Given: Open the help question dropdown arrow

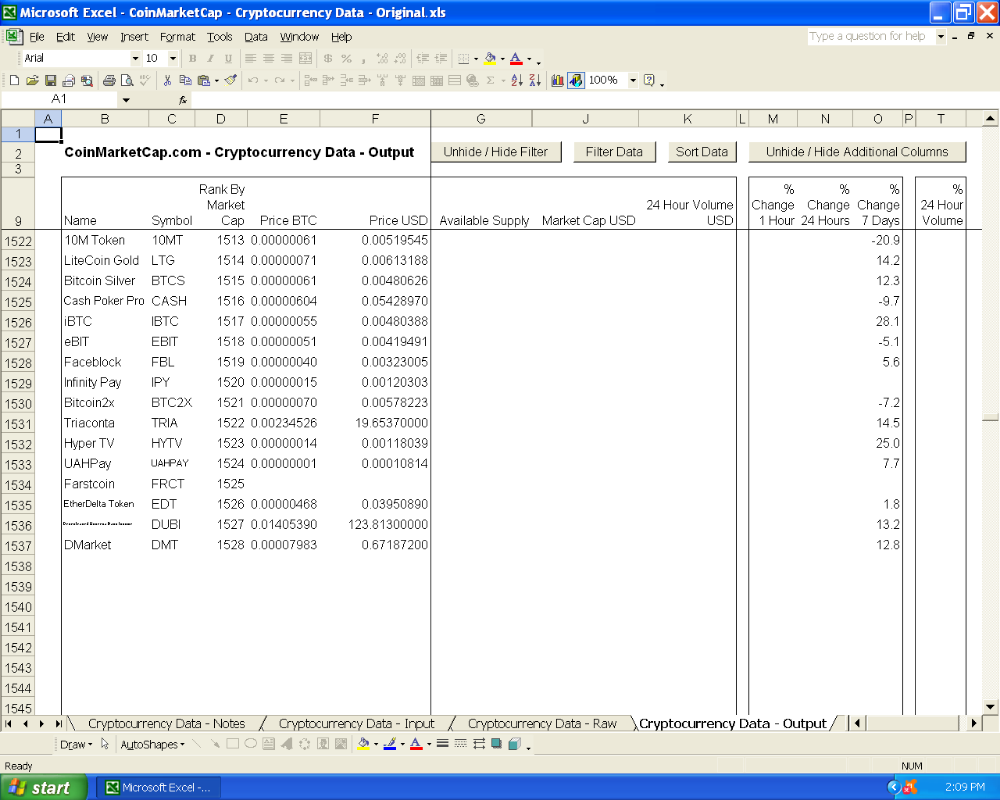Looking at the screenshot, I should pos(941,36).
